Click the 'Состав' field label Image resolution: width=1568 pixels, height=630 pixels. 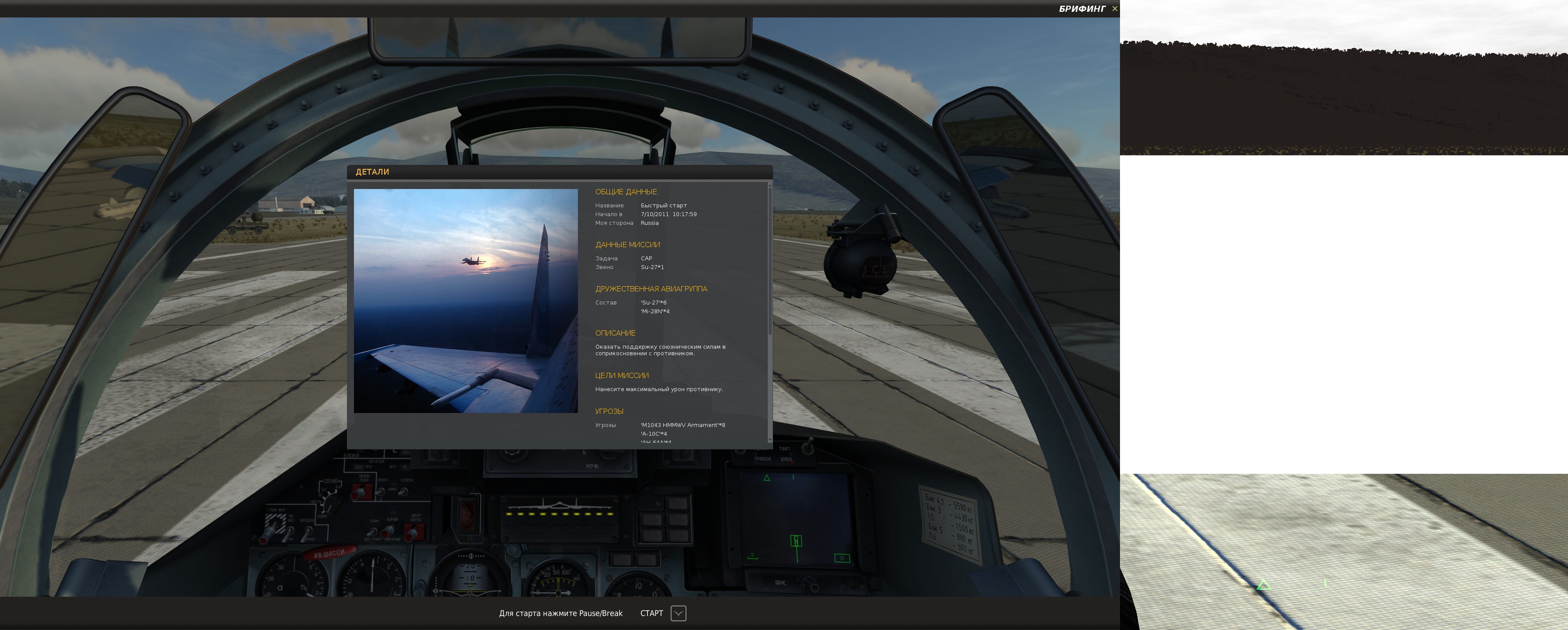[605, 302]
